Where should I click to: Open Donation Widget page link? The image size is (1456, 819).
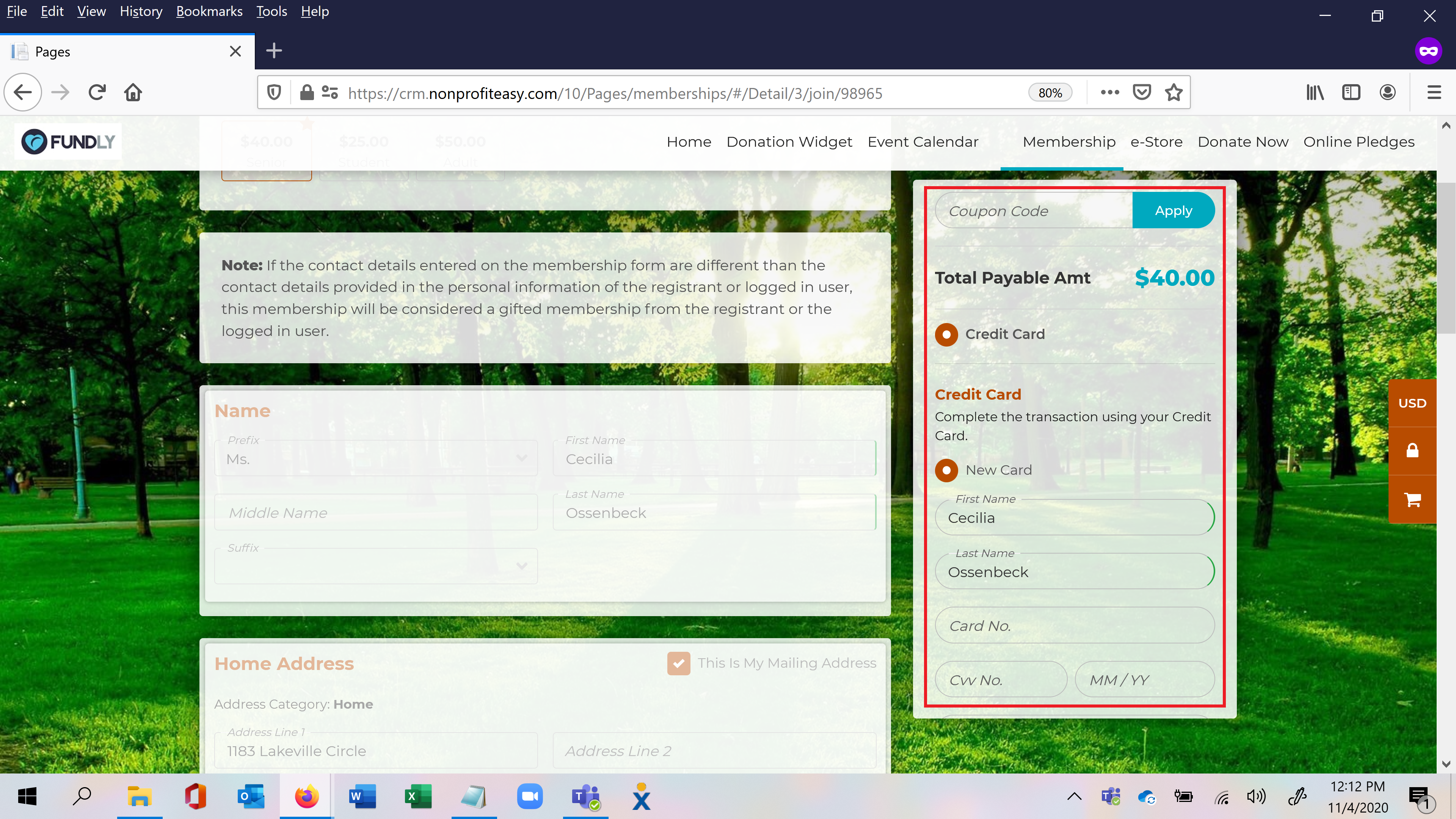pos(789,141)
